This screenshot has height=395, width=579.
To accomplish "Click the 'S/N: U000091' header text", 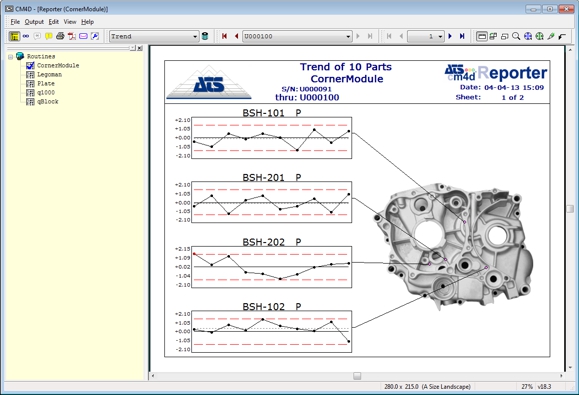I will coord(306,89).
